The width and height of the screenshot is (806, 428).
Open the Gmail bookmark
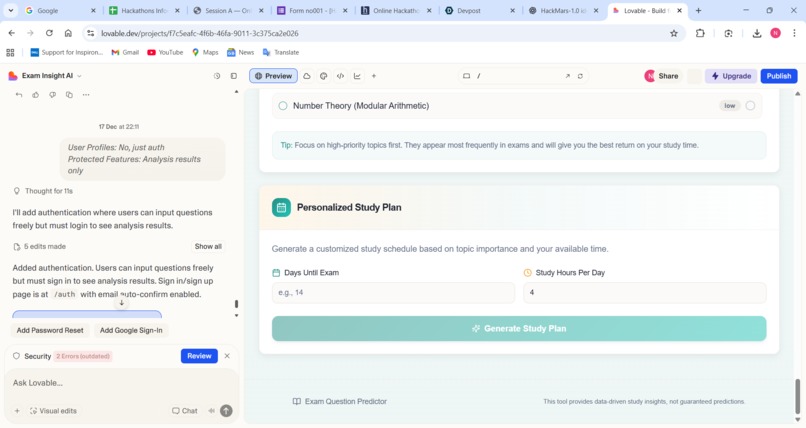125,52
